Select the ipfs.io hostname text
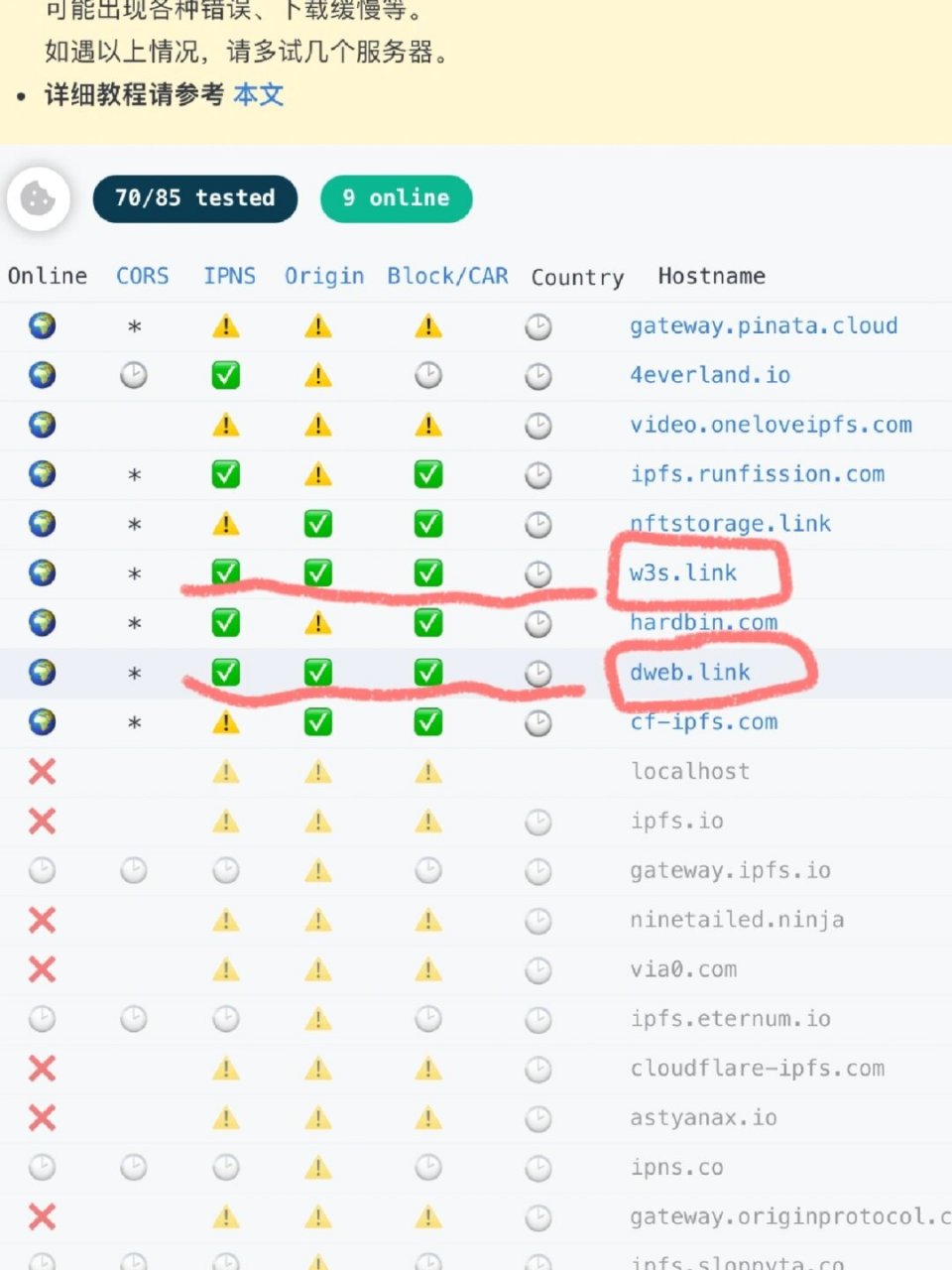The width and height of the screenshot is (952, 1270). click(676, 821)
